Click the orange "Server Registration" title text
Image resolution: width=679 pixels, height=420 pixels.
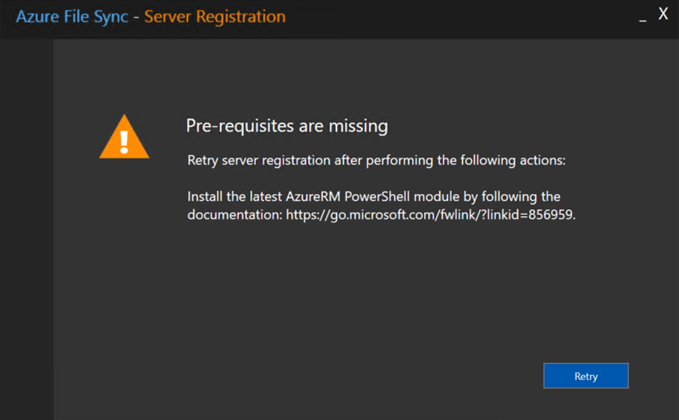click(215, 17)
